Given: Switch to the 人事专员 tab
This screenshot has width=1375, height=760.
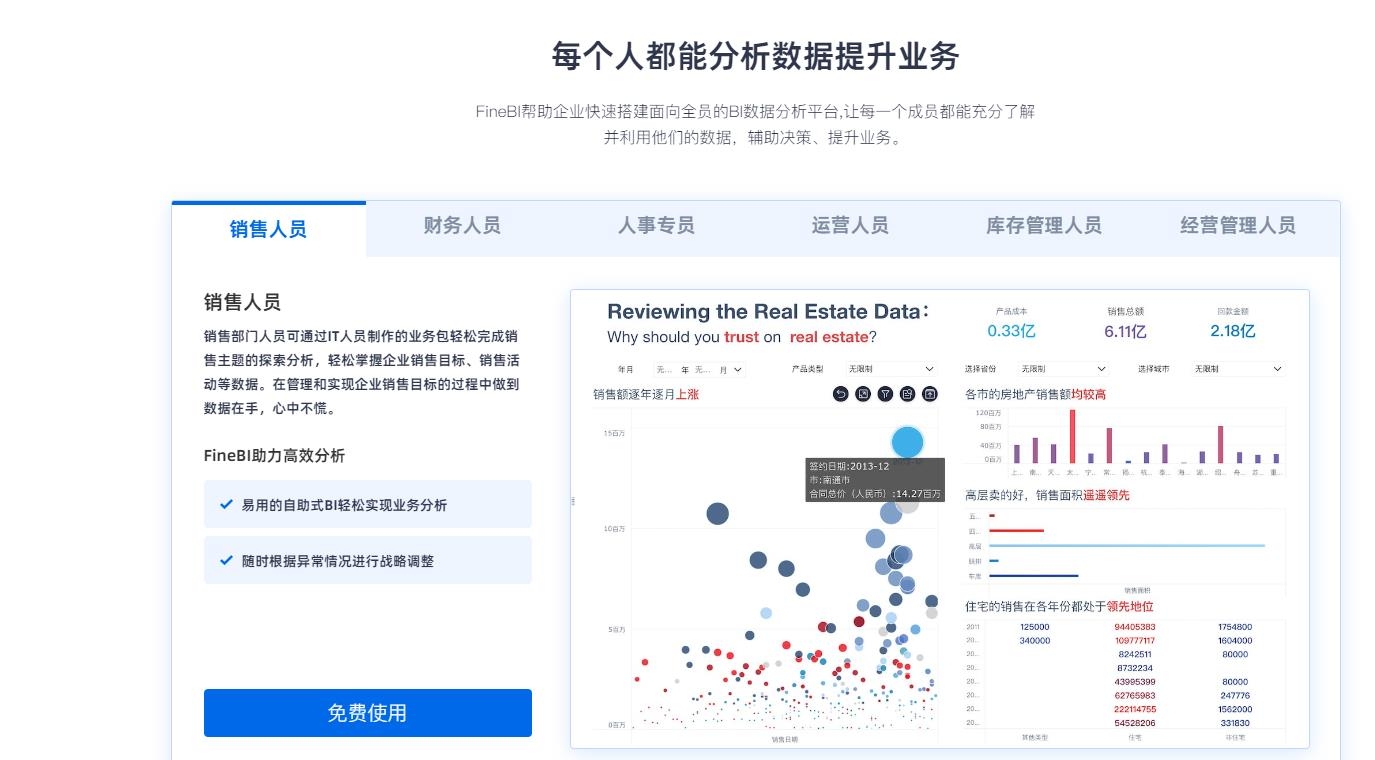Looking at the screenshot, I should pyautogui.click(x=656, y=226).
